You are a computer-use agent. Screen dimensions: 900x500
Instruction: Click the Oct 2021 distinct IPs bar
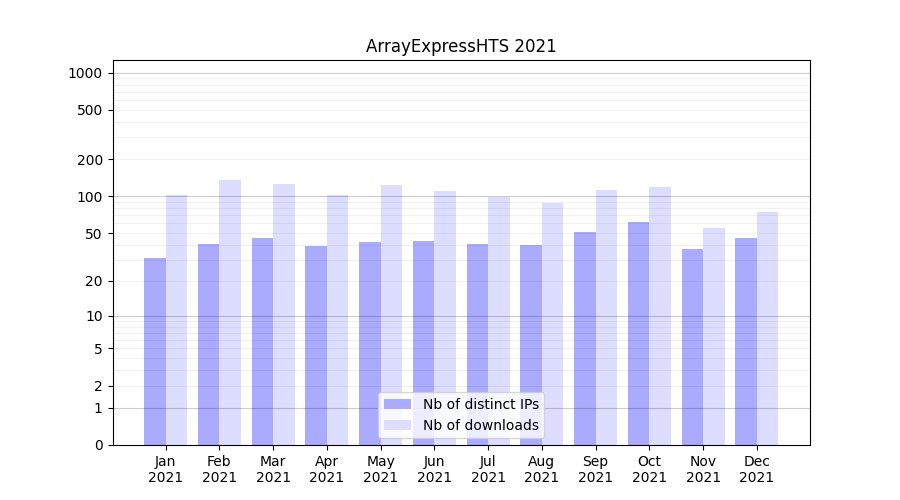tap(638, 333)
